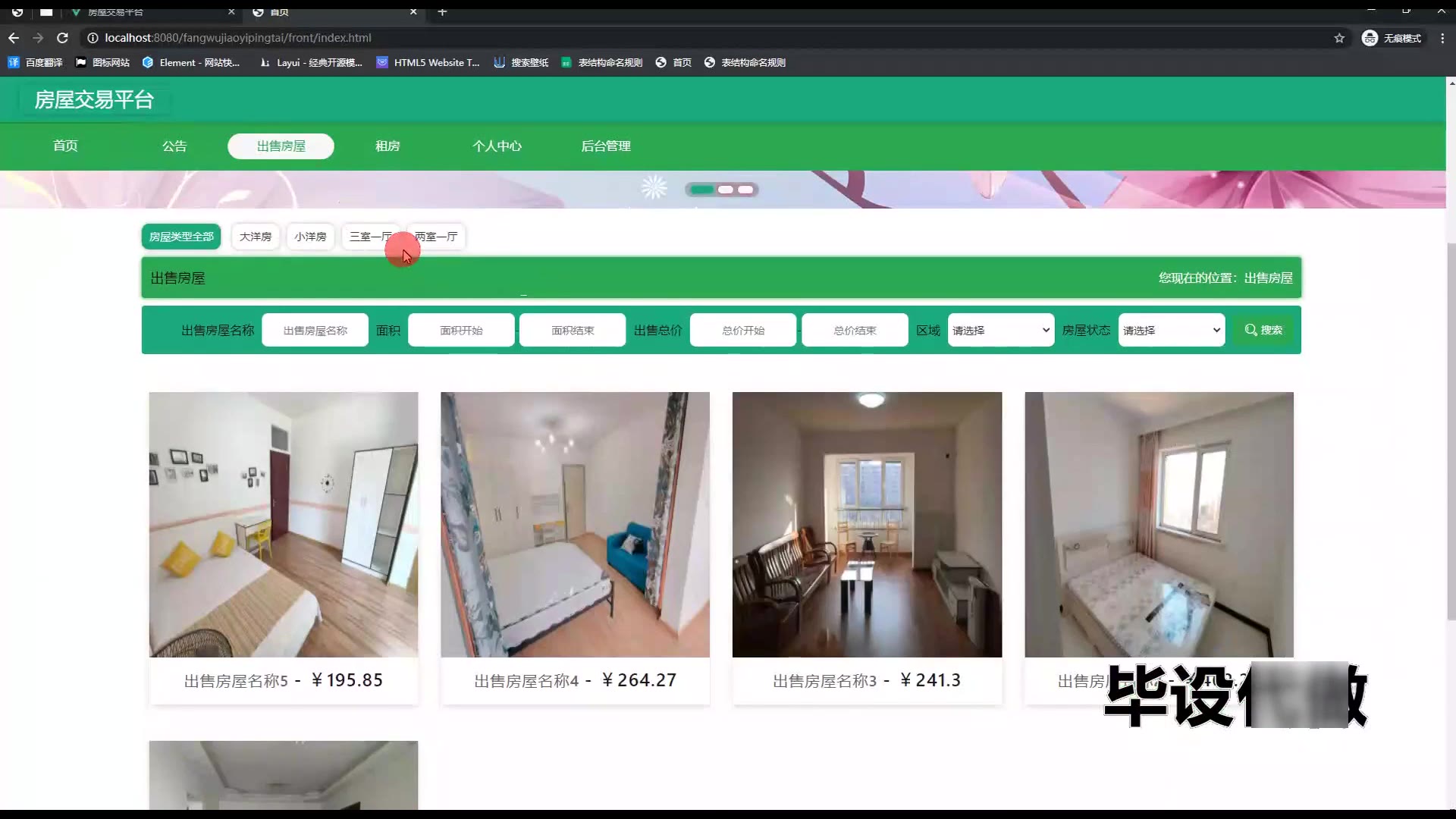The image size is (1456, 819).
Task: Reload the page with refresh icon
Action: (x=62, y=38)
